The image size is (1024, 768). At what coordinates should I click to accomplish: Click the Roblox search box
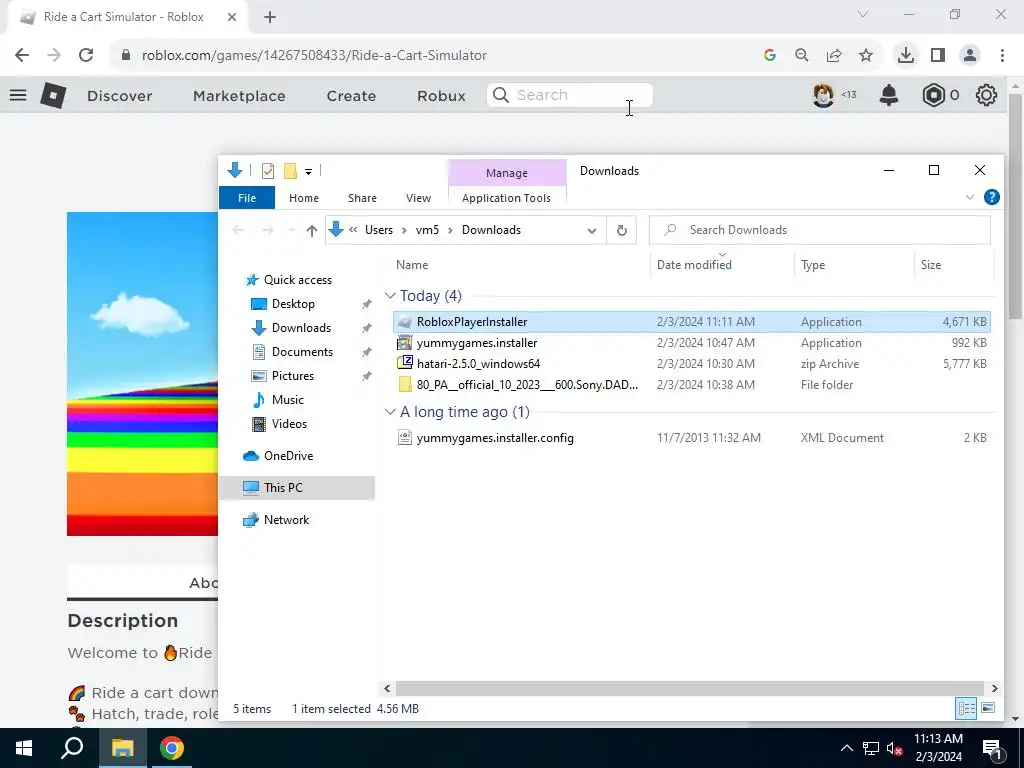pos(569,95)
